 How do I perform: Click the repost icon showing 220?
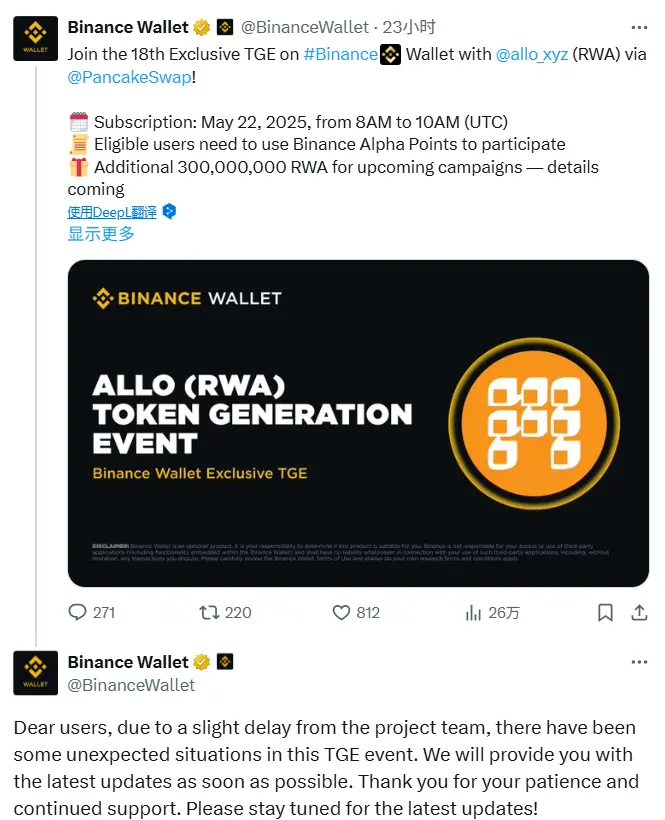[x=211, y=613]
